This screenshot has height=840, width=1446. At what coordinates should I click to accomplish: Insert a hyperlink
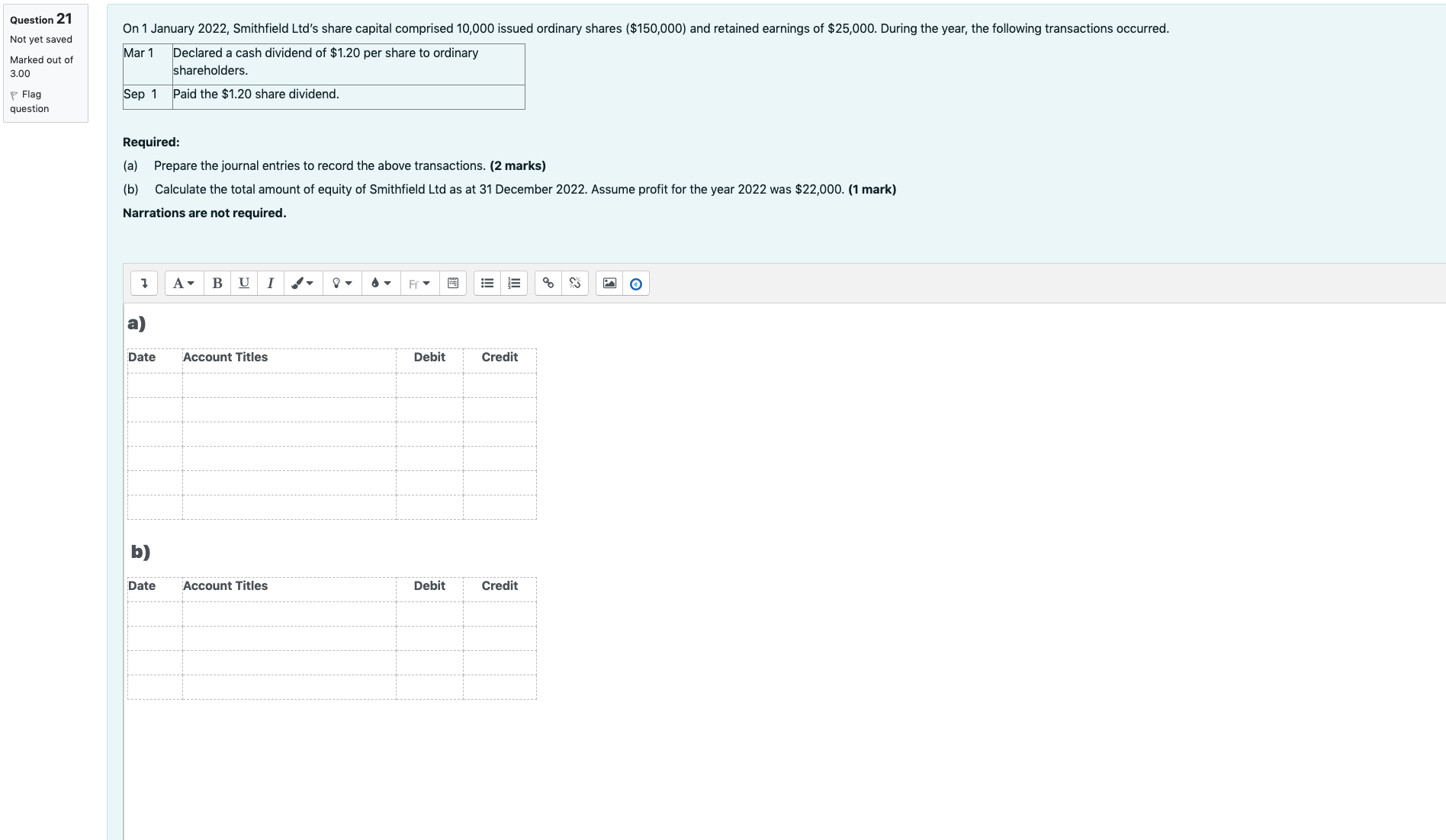click(x=547, y=283)
